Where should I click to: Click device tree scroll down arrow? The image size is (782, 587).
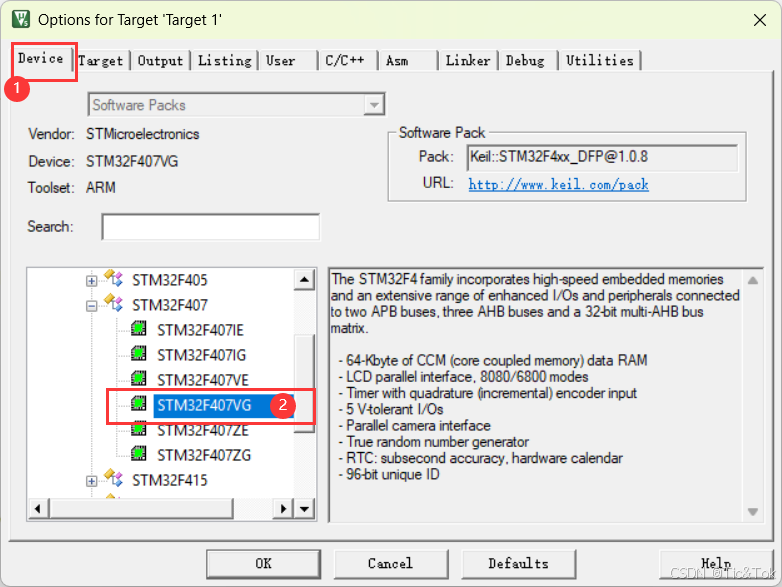click(x=304, y=509)
